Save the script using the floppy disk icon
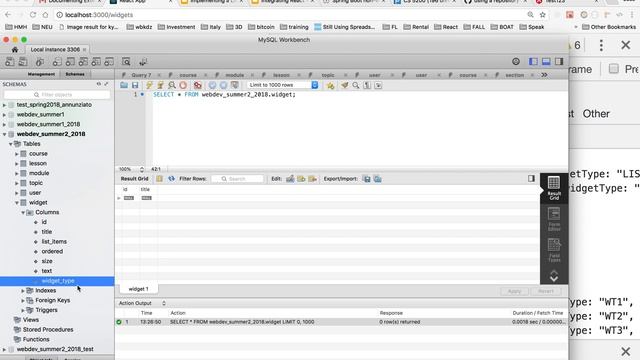 pos(135,85)
